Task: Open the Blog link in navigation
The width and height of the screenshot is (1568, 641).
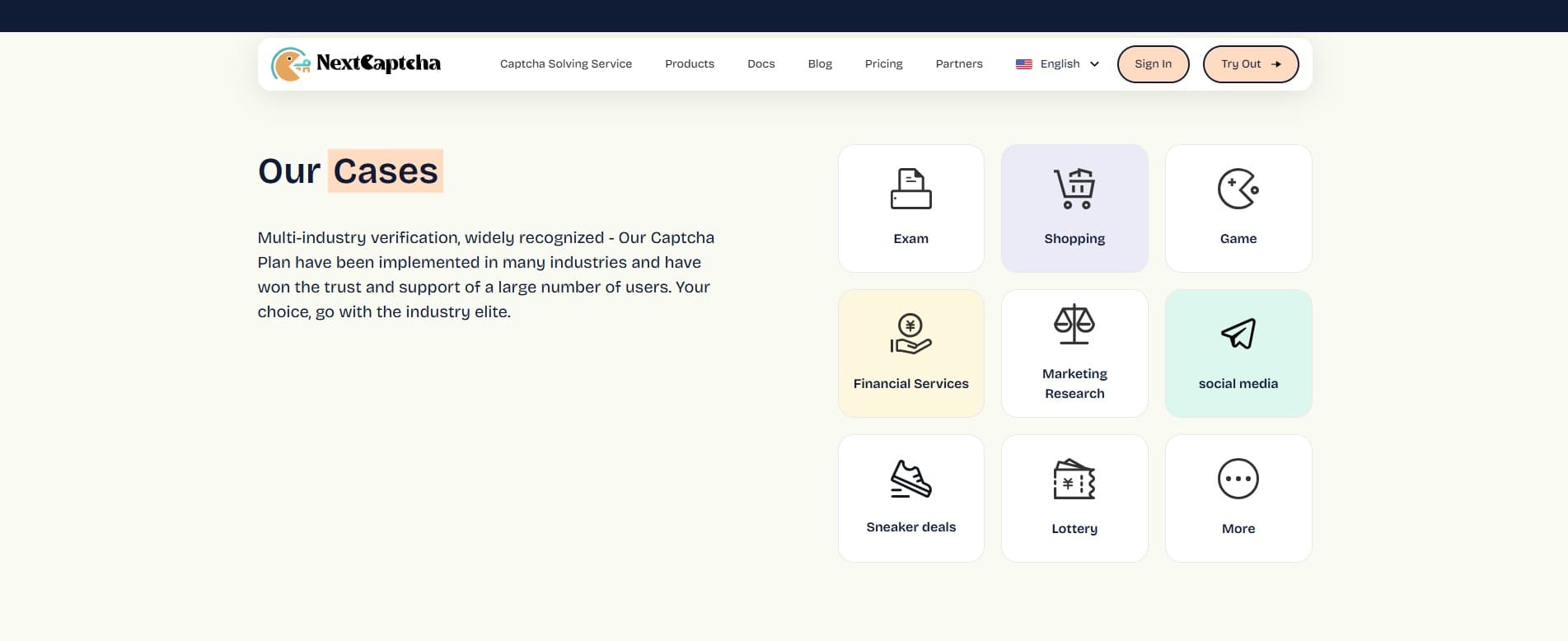Action: (820, 64)
